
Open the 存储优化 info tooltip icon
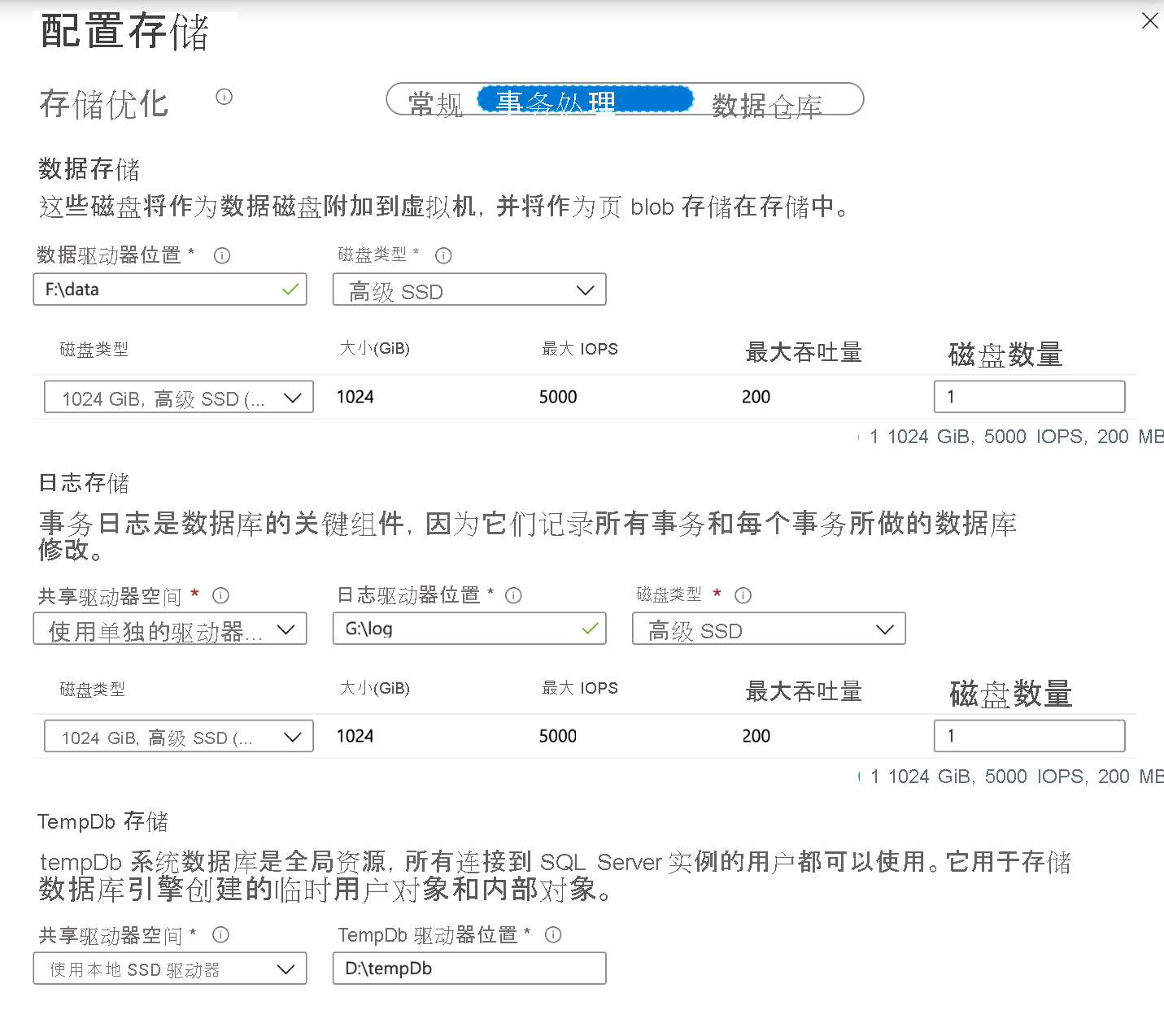[x=224, y=97]
